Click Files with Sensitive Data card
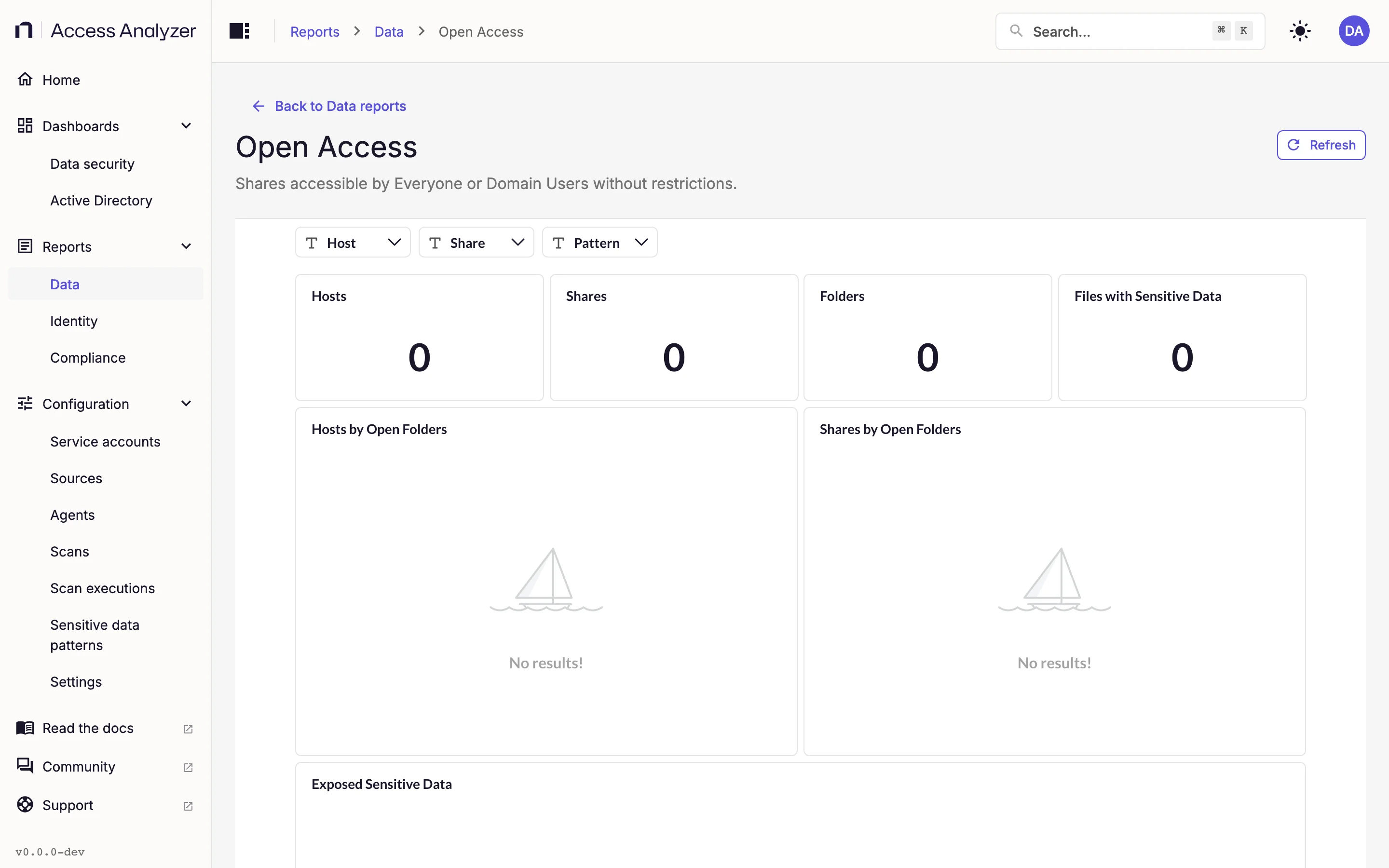Viewport: 1389px width, 868px height. click(1182, 338)
